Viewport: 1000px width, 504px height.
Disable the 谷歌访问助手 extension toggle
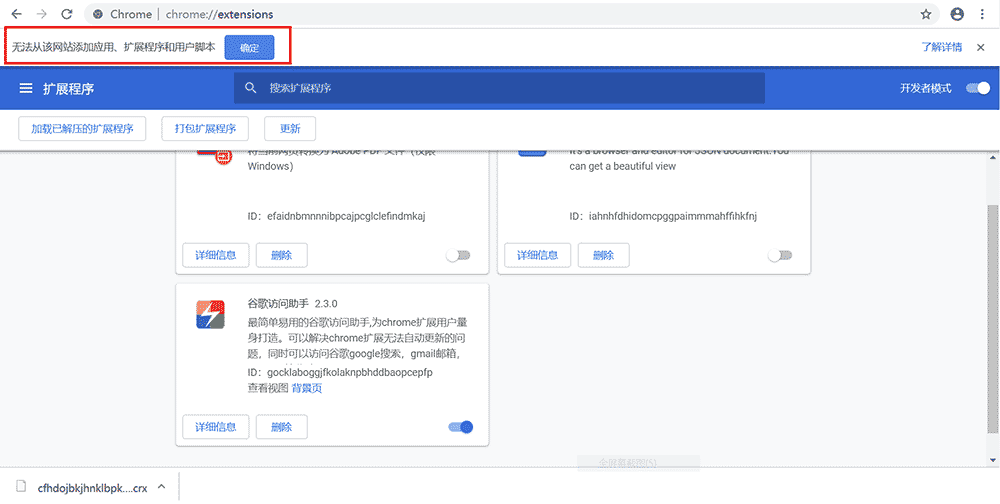(461, 427)
